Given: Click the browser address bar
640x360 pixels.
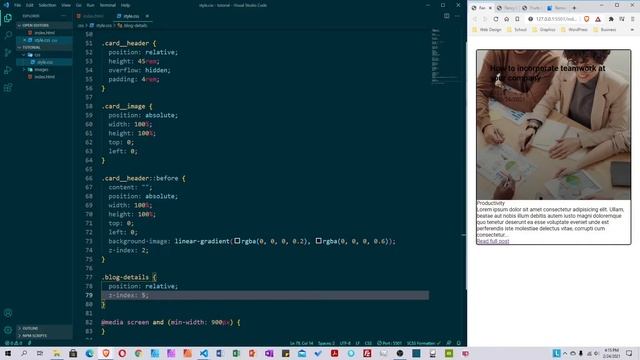Looking at the screenshot, I should point(553,19).
